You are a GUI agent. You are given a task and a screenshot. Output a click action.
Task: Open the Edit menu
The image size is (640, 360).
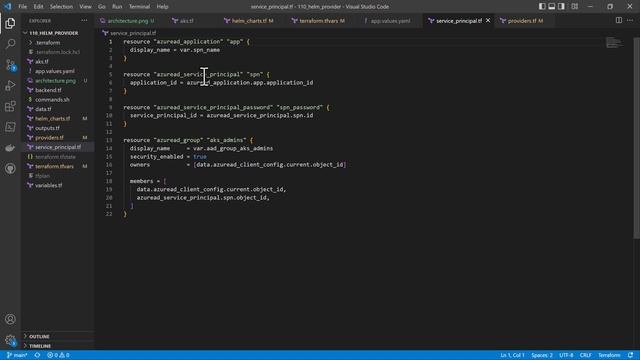[x=38, y=7]
